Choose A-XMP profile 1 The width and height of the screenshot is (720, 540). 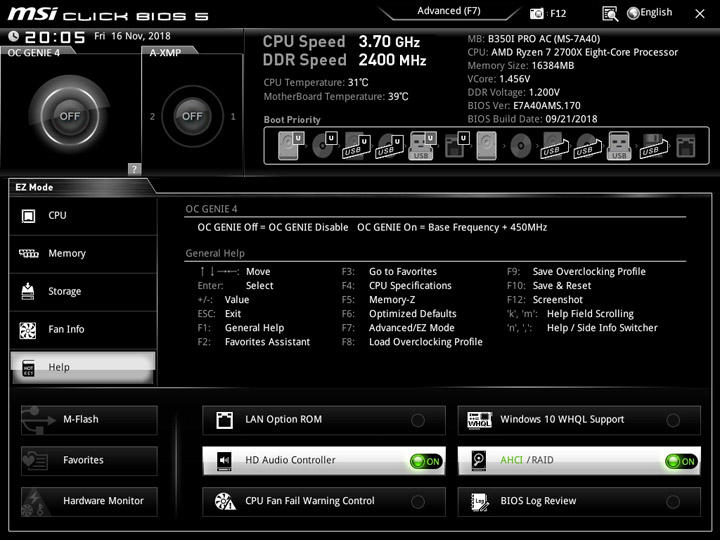click(233, 117)
